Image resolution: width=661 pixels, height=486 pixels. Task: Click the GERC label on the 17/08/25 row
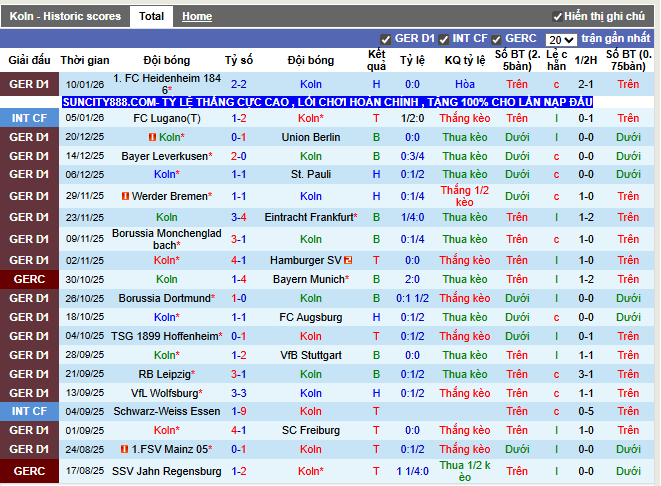click(x=30, y=471)
